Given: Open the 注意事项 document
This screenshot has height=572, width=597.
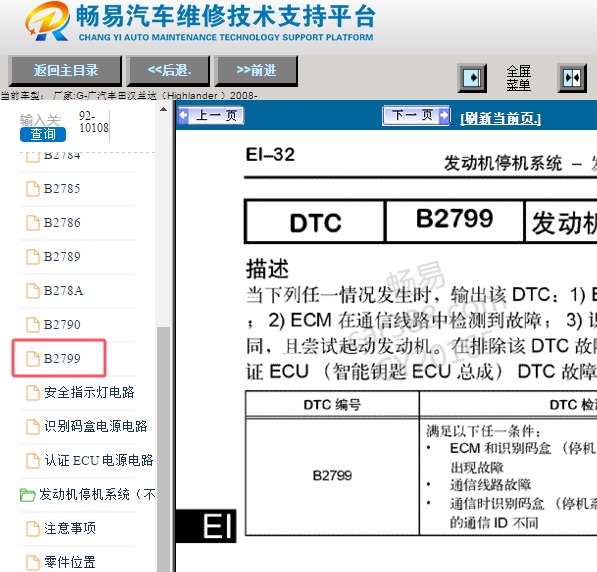Looking at the screenshot, I should point(70,528).
